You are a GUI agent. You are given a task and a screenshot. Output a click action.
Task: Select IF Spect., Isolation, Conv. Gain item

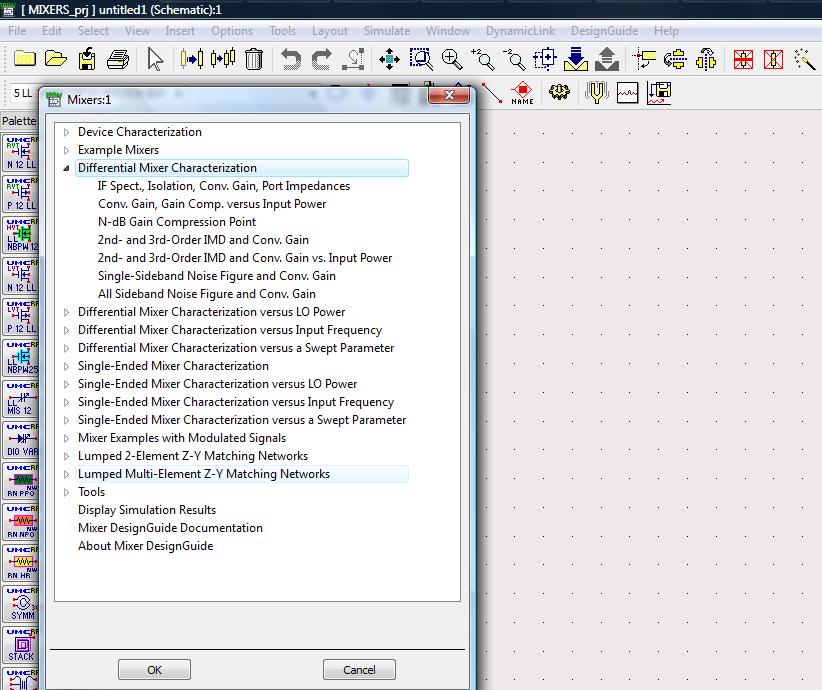[x=223, y=186]
